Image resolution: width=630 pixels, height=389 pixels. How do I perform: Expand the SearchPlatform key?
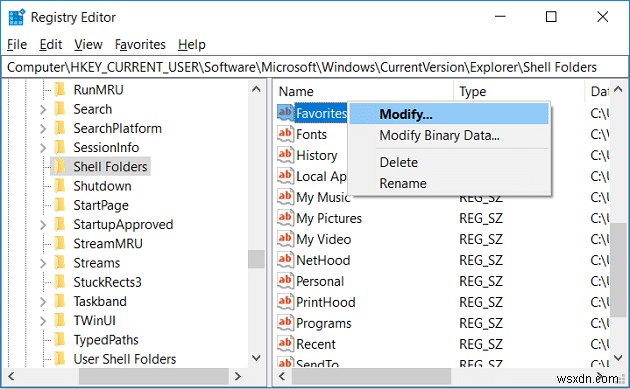click(43, 129)
